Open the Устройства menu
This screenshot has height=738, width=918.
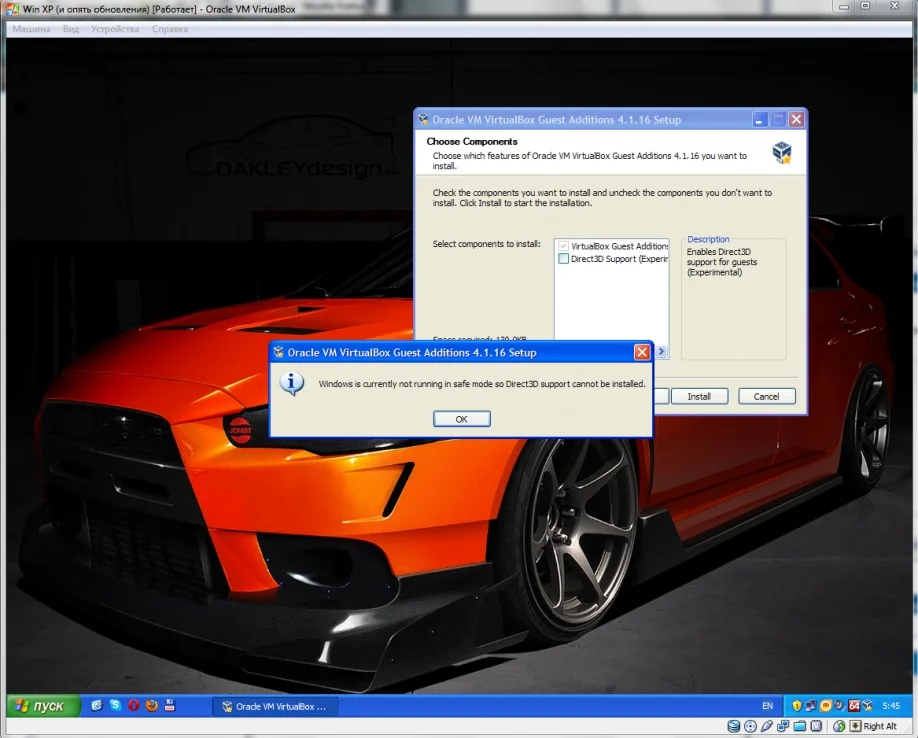pyautogui.click(x=115, y=29)
